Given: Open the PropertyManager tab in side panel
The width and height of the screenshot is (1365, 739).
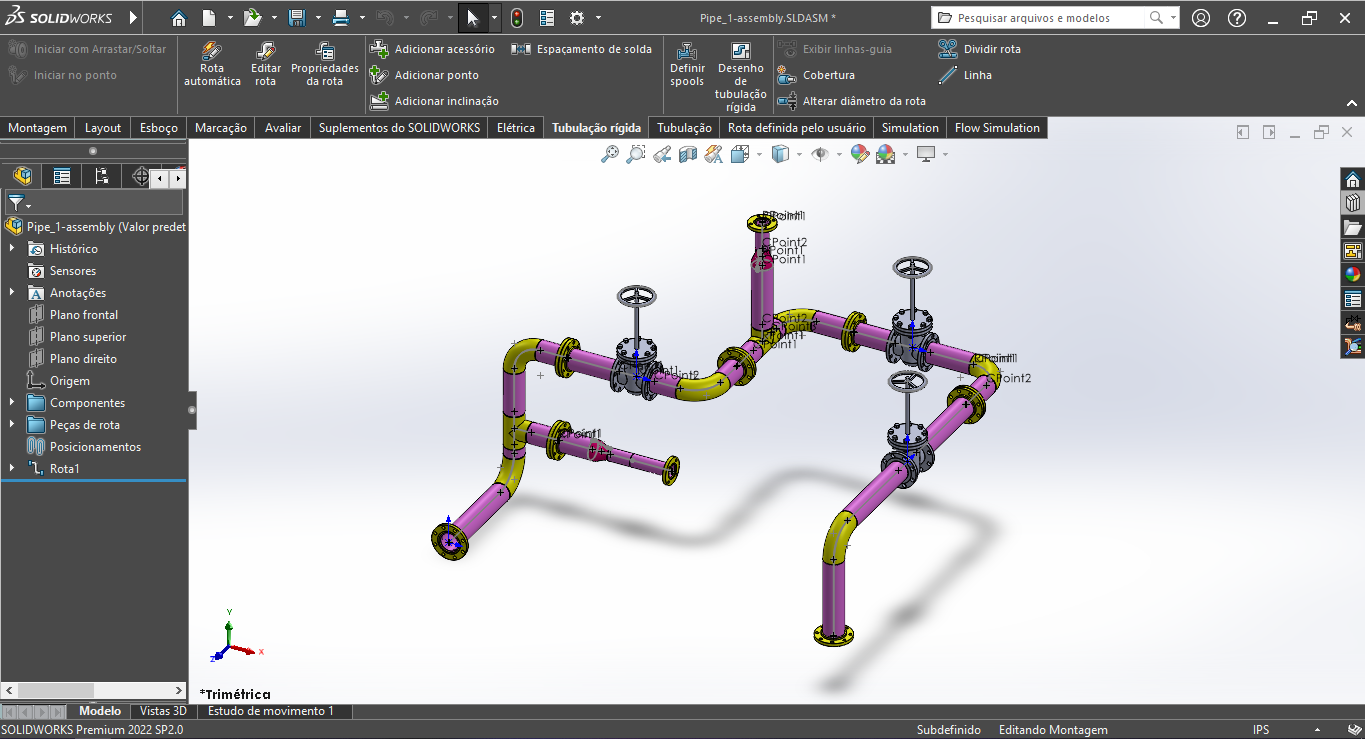Looking at the screenshot, I should click(x=62, y=177).
